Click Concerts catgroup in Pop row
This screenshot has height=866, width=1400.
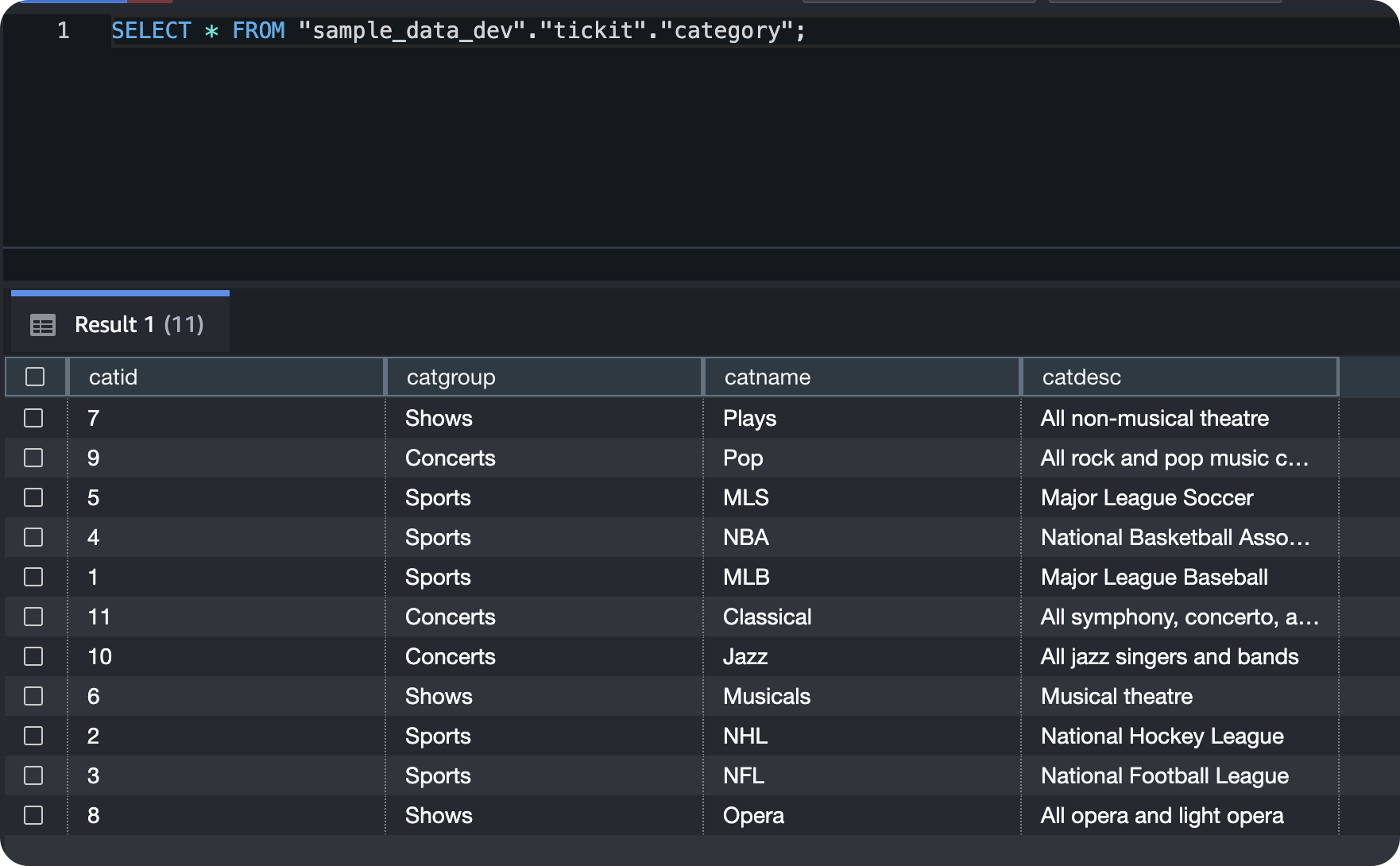point(544,458)
